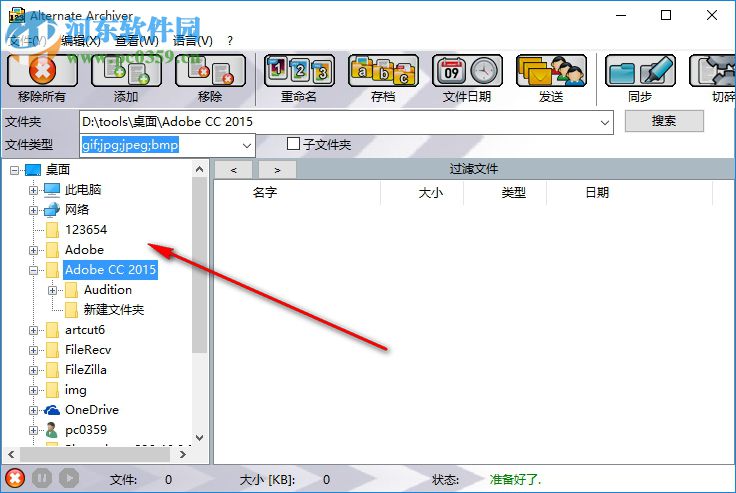Image resolution: width=736 pixels, height=493 pixels.
Task: Enable the 子文件夹 subfolder checkbox
Action: (293, 143)
